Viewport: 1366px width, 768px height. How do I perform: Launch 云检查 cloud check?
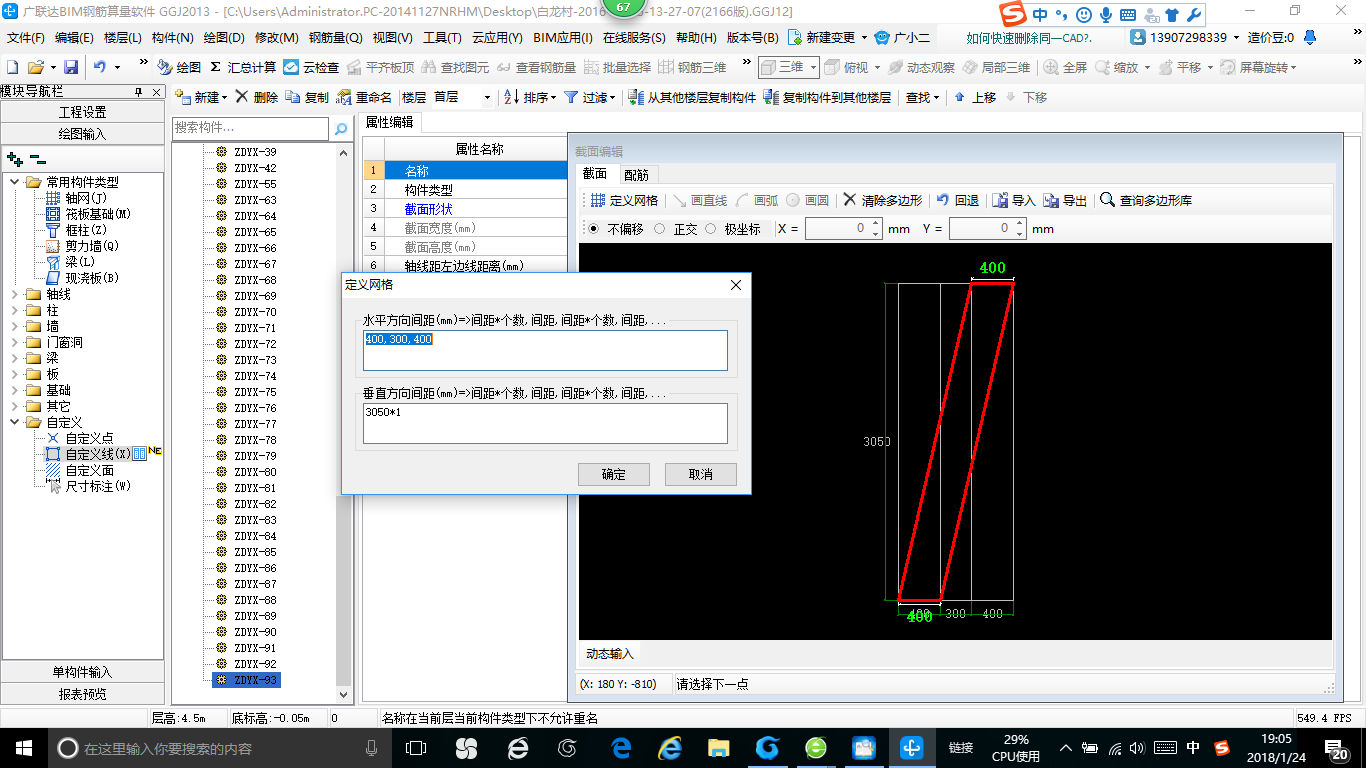click(311, 67)
